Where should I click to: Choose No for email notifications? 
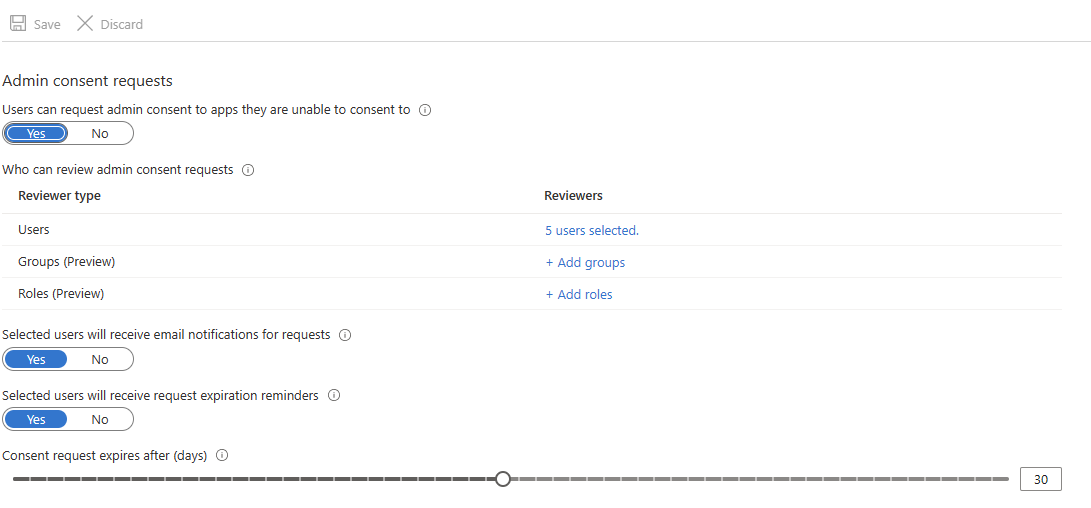coord(100,359)
